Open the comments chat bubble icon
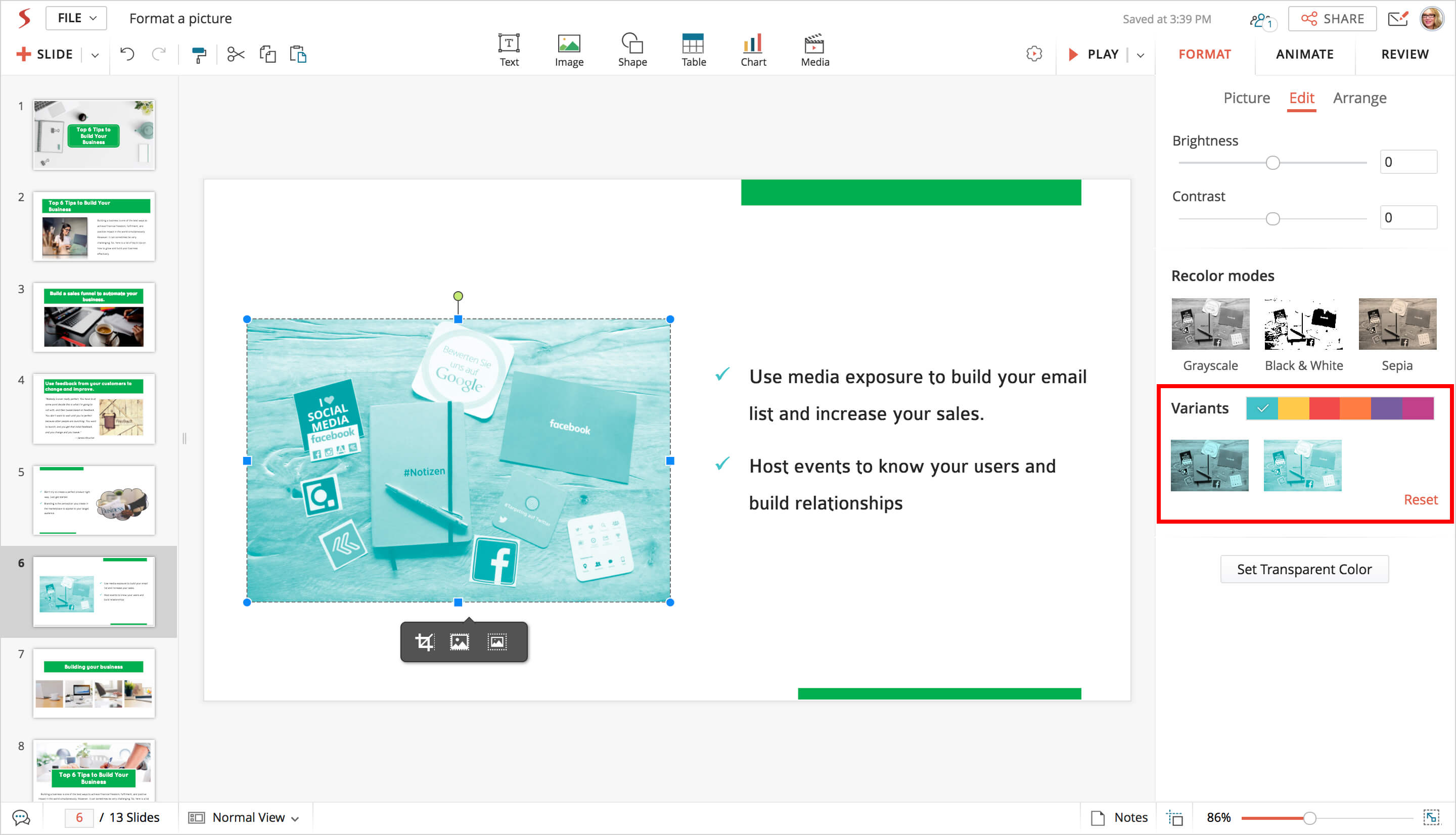Viewport: 1456px width, 835px height. pos(21,817)
